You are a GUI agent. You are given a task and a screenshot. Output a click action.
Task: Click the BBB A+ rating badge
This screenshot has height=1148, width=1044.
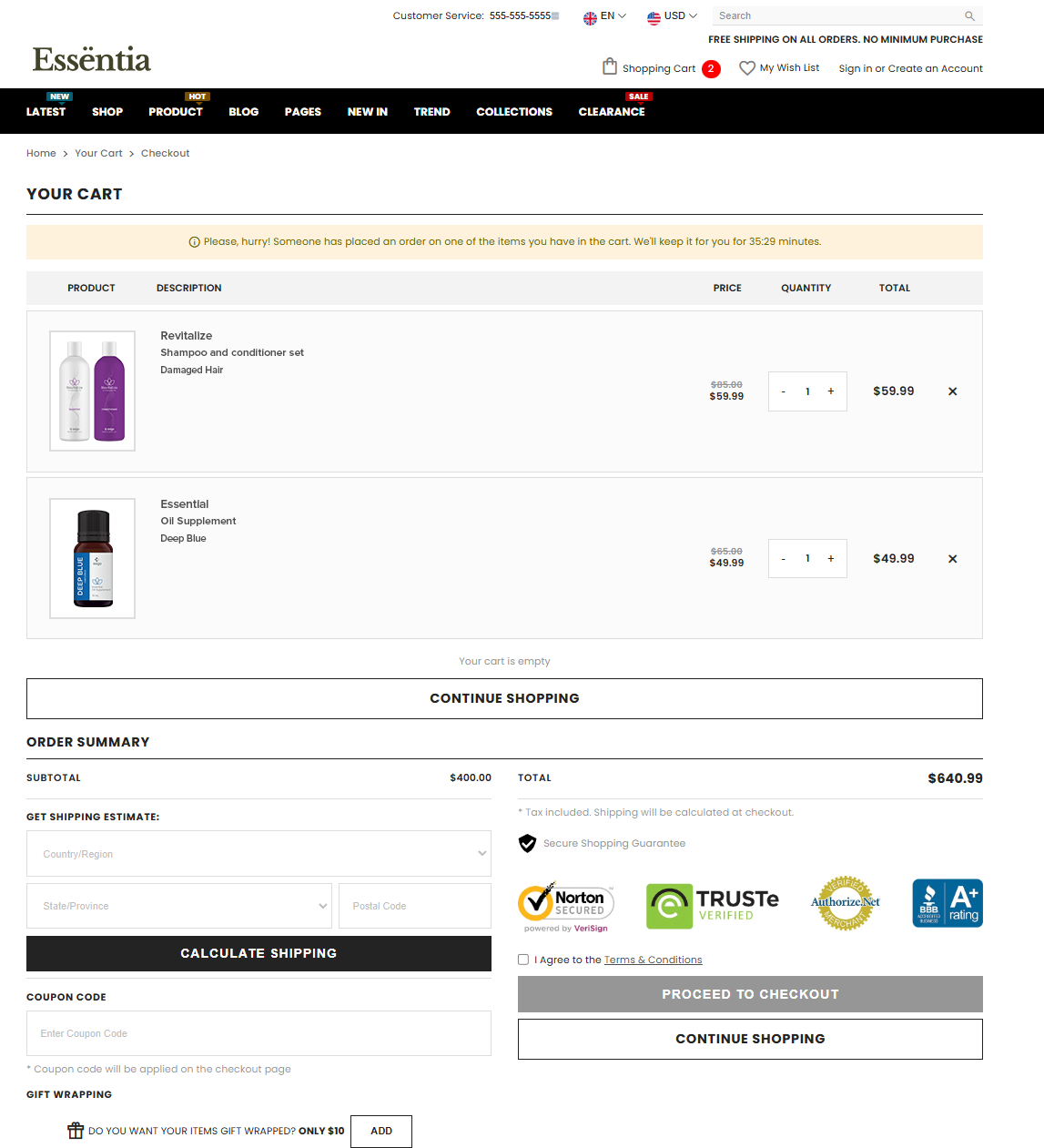click(x=947, y=903)
